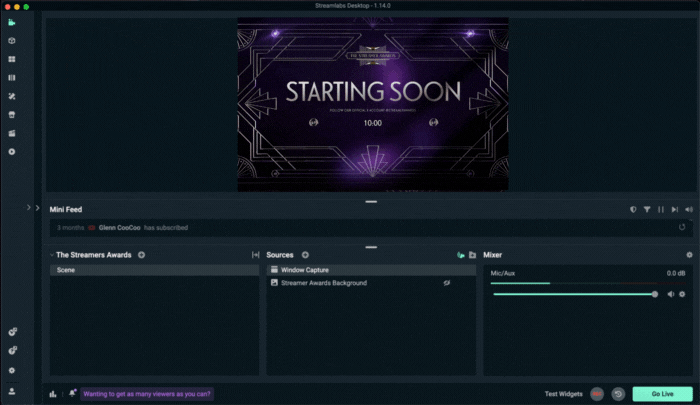The height and width of the screenshot is (405, 700).
Task: Select the Window Capture source
Action: 371,270
